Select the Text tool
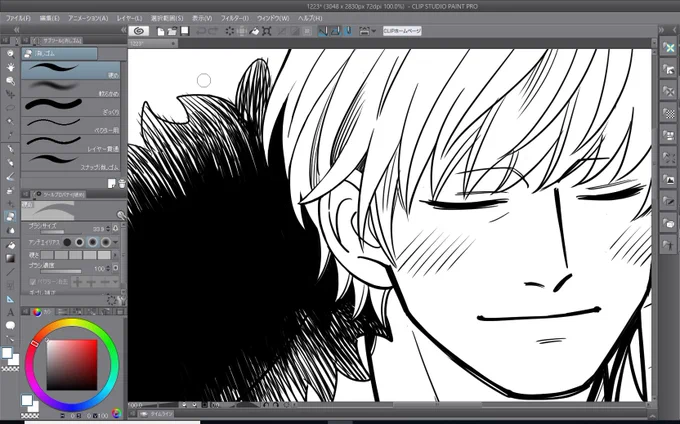 [x=10, y=313]
